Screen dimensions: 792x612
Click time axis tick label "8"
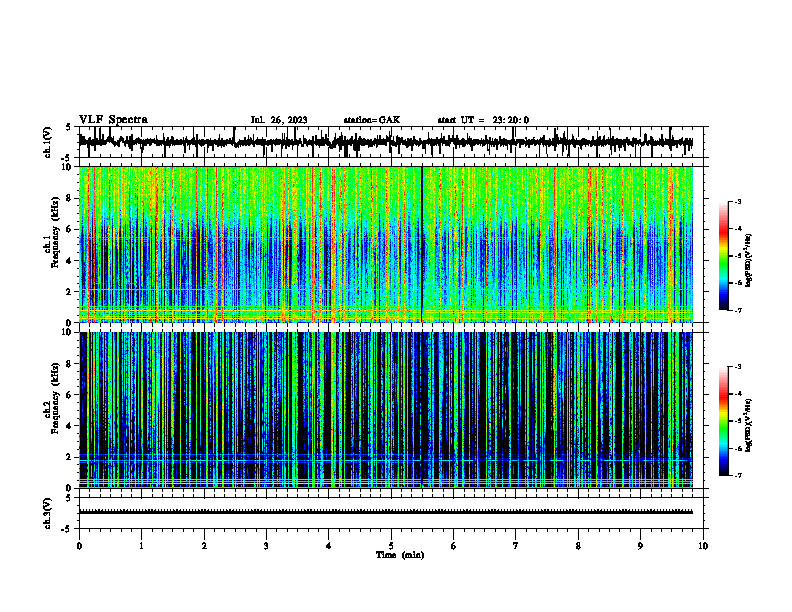point(578,546)
